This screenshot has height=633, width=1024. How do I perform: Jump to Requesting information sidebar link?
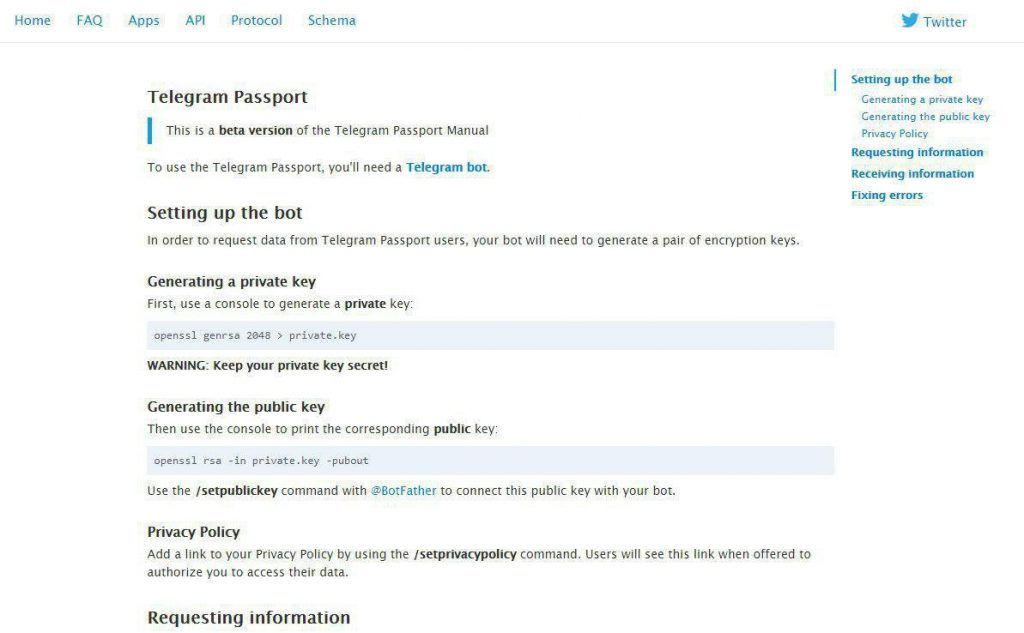(x=917, y=152)
